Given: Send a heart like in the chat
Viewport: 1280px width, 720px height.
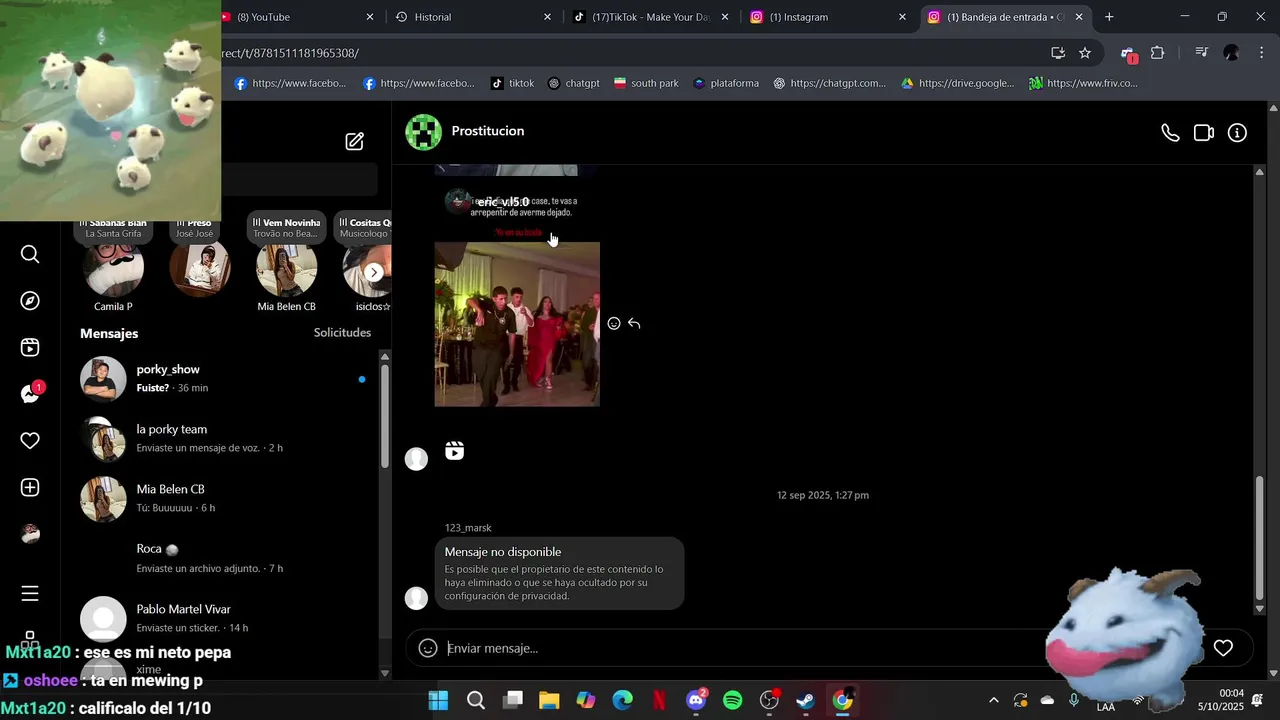Looking at the screenshot, I should point(1223,648).
